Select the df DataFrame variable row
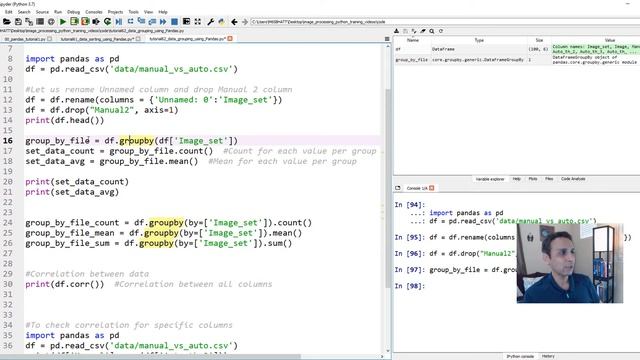 [x=517, y=49]
